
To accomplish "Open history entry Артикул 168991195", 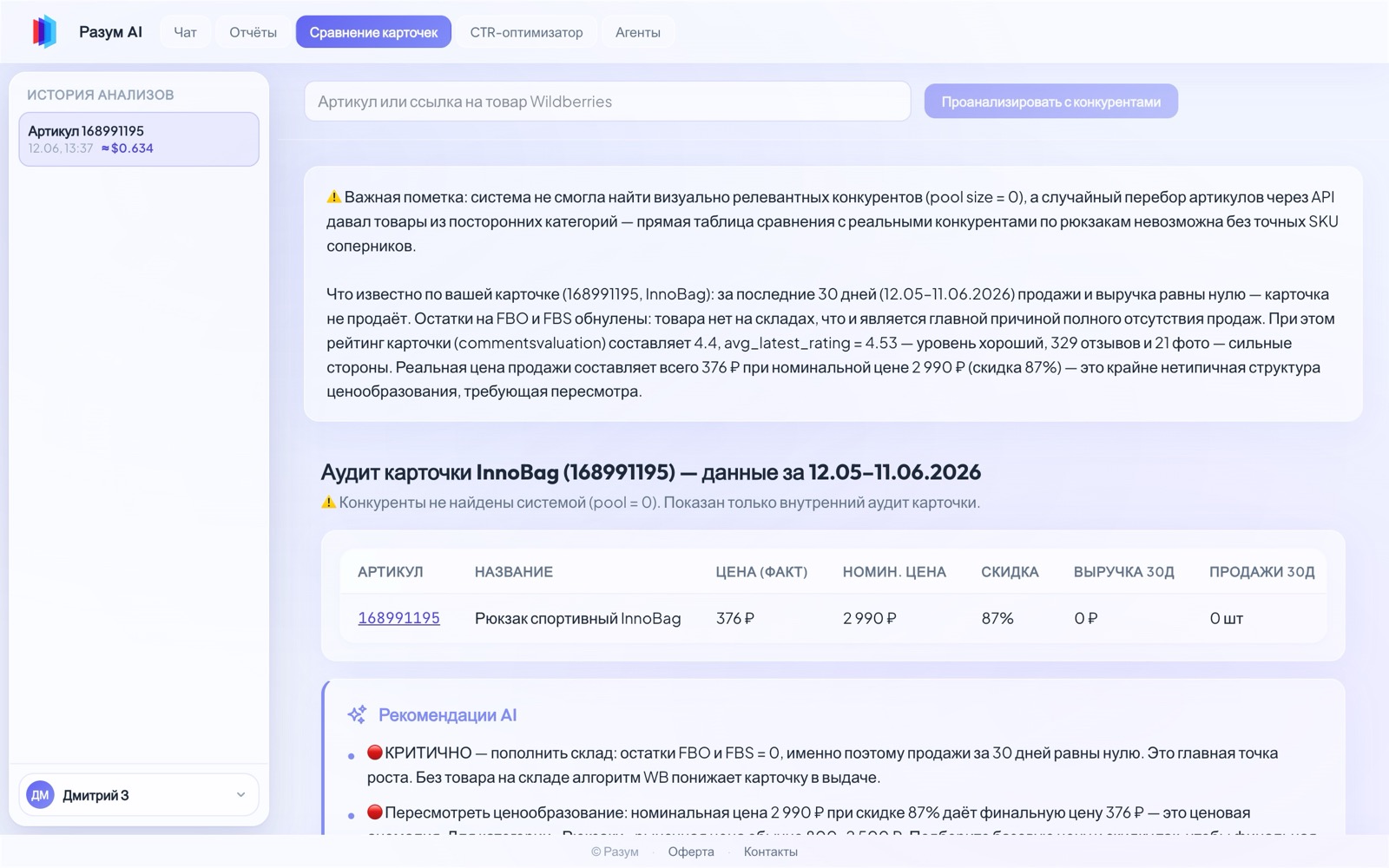I will click(x=139, y=139).
